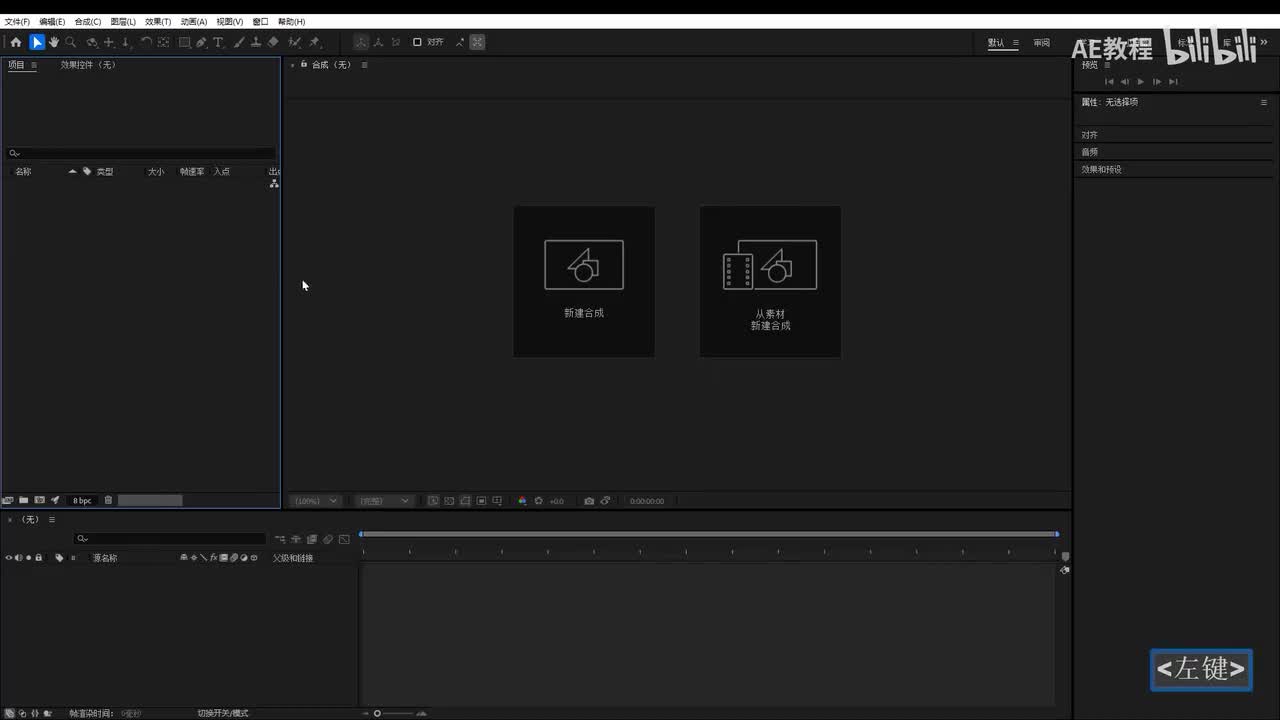Click the 从素材新建合成 button

coord(770,281)
